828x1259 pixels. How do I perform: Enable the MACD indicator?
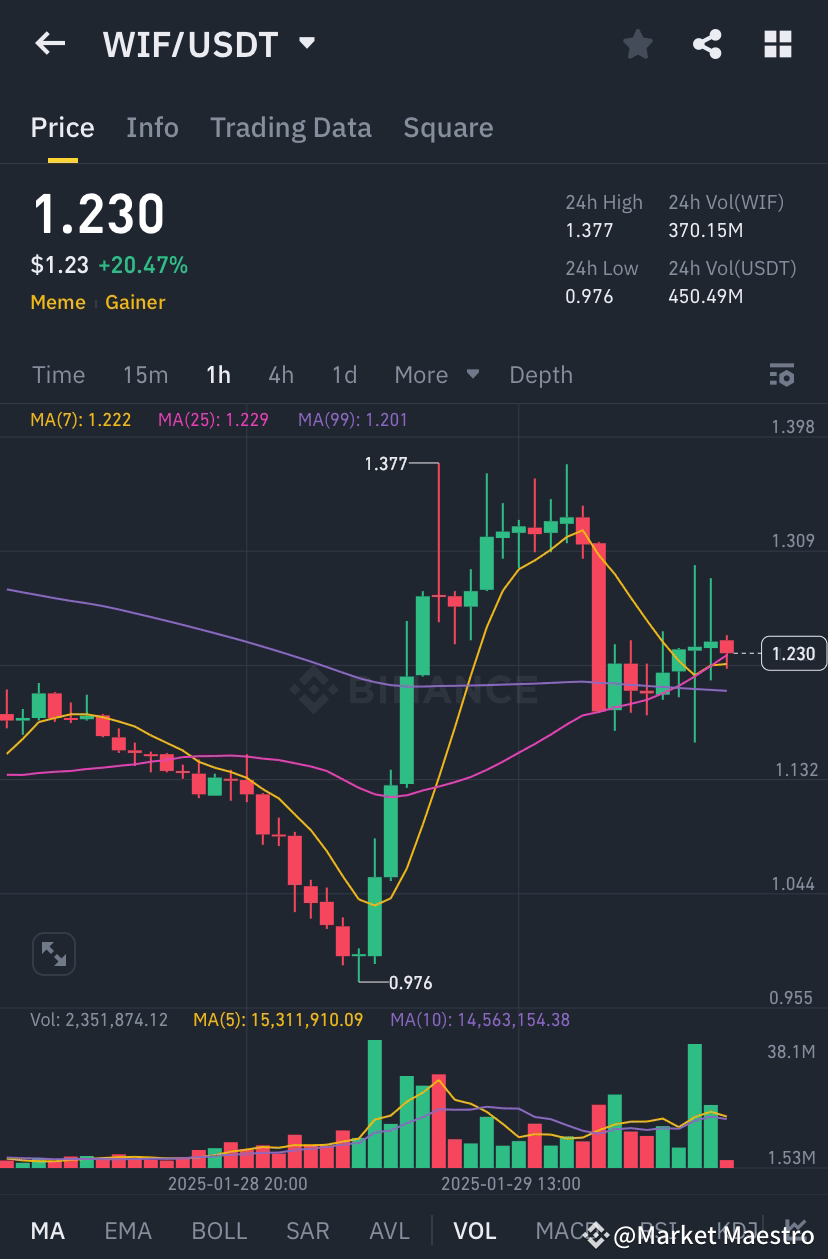pyautogui.click(x=563, y=1230)
